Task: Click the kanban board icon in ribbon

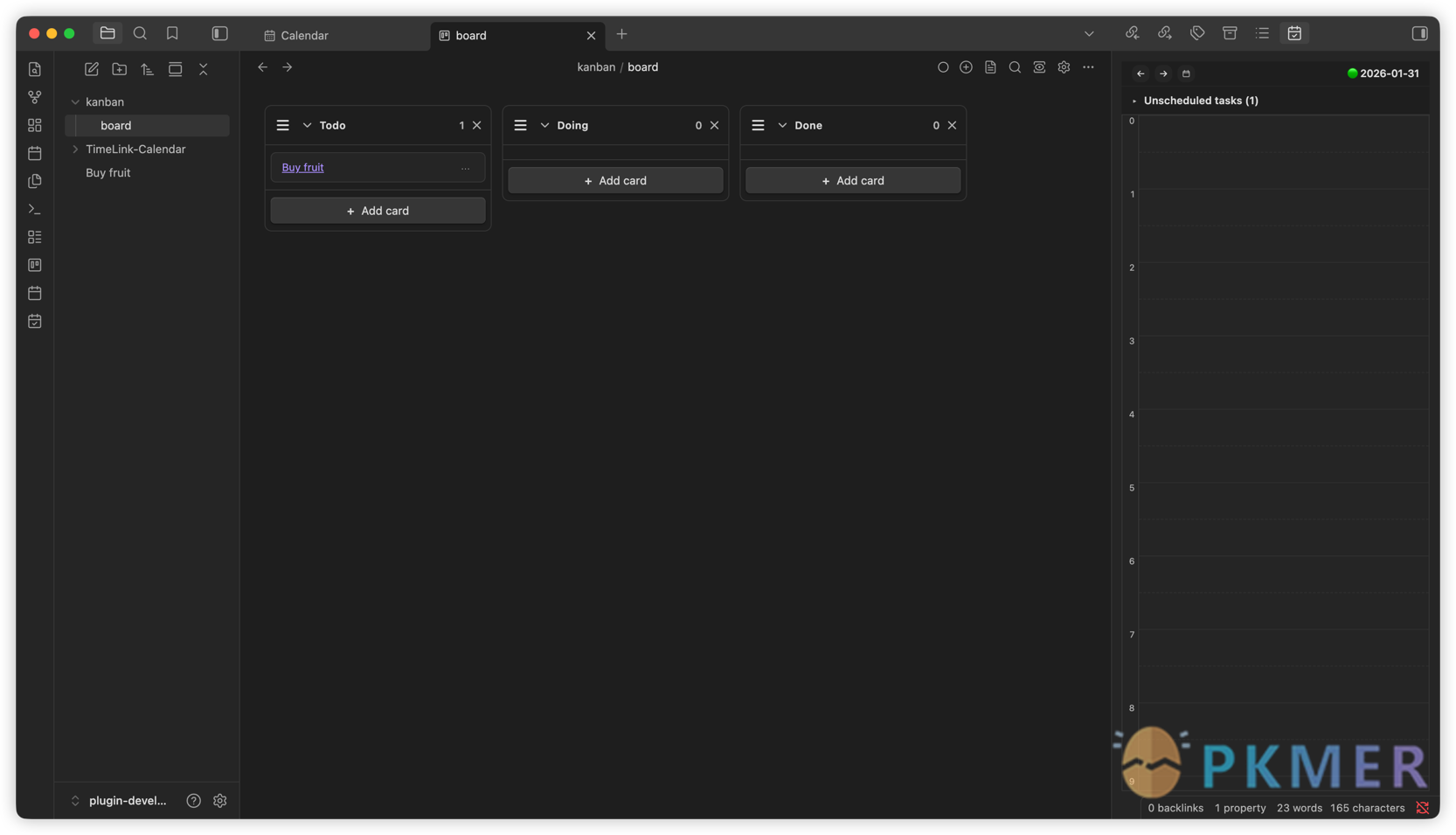Action: (35, 265)
